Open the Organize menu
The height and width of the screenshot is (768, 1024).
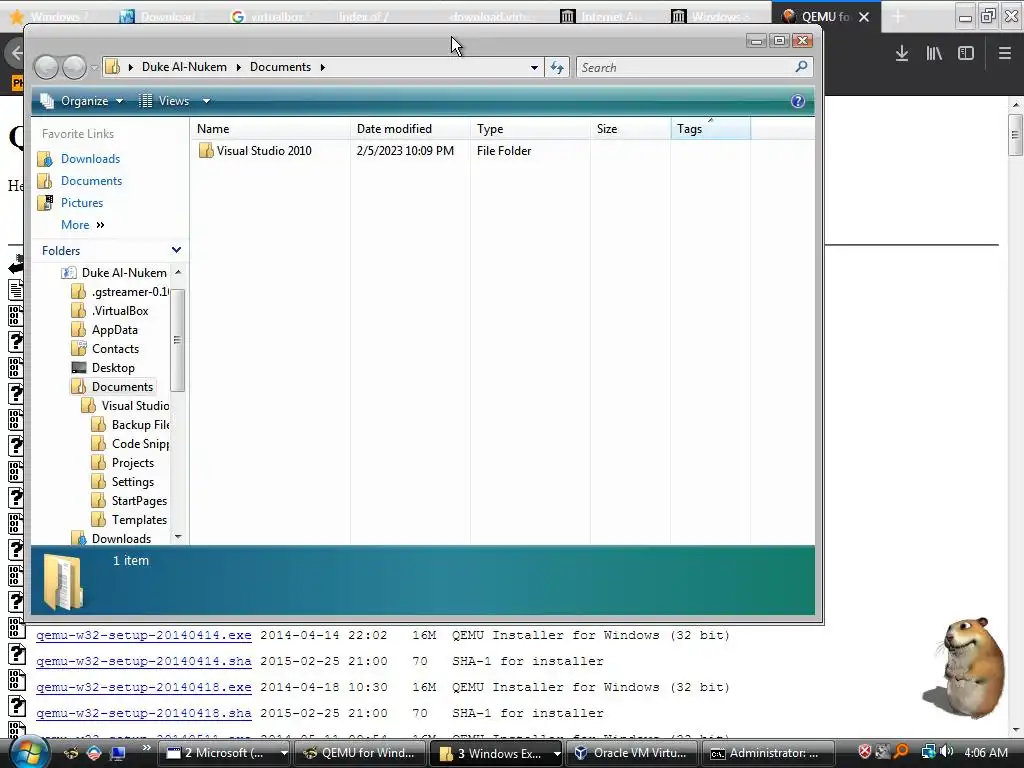pos(82,101)
